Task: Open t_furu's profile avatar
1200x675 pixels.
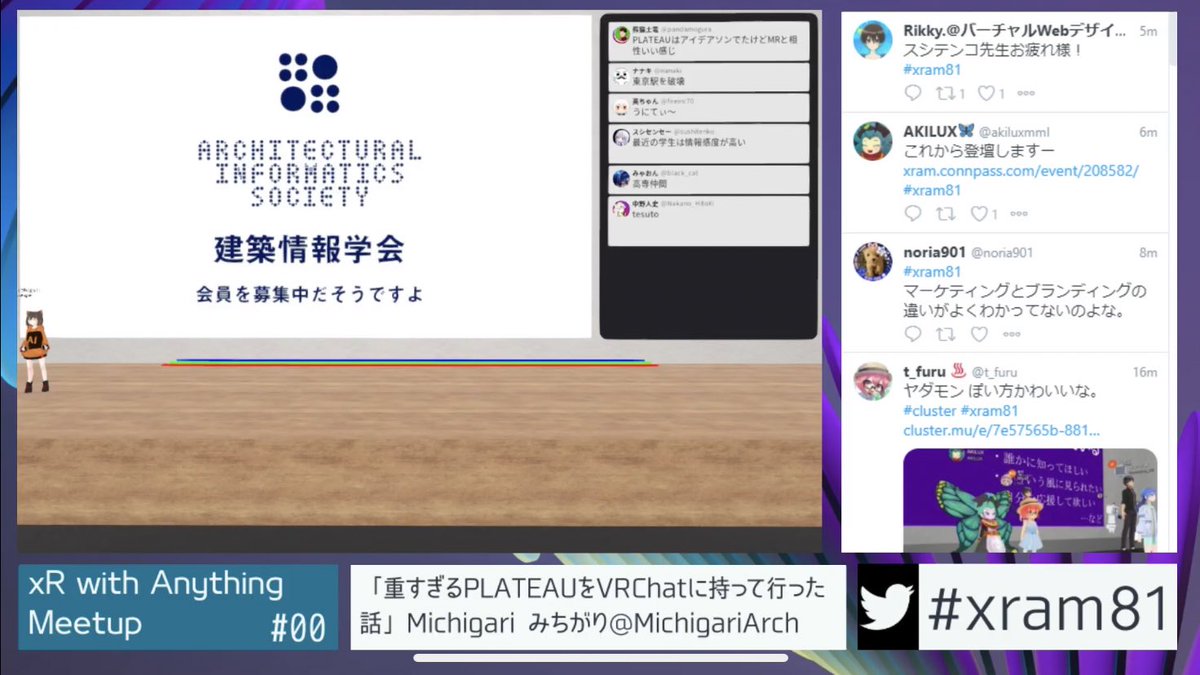Action: pyautogui.click(x=872, y=381)
